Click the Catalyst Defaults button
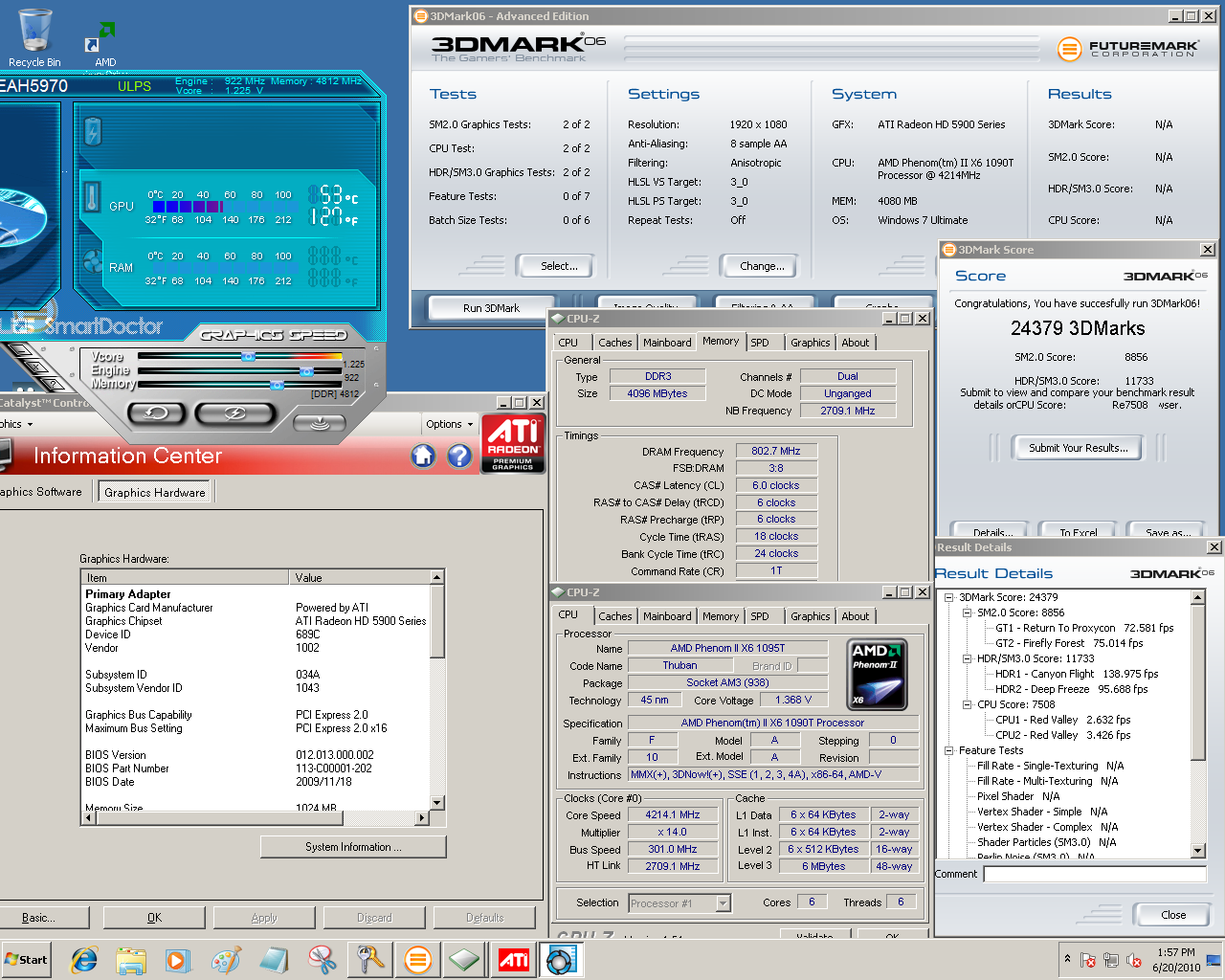Image resolution: width=1225 pixels, height=980 pixels. 485,918
